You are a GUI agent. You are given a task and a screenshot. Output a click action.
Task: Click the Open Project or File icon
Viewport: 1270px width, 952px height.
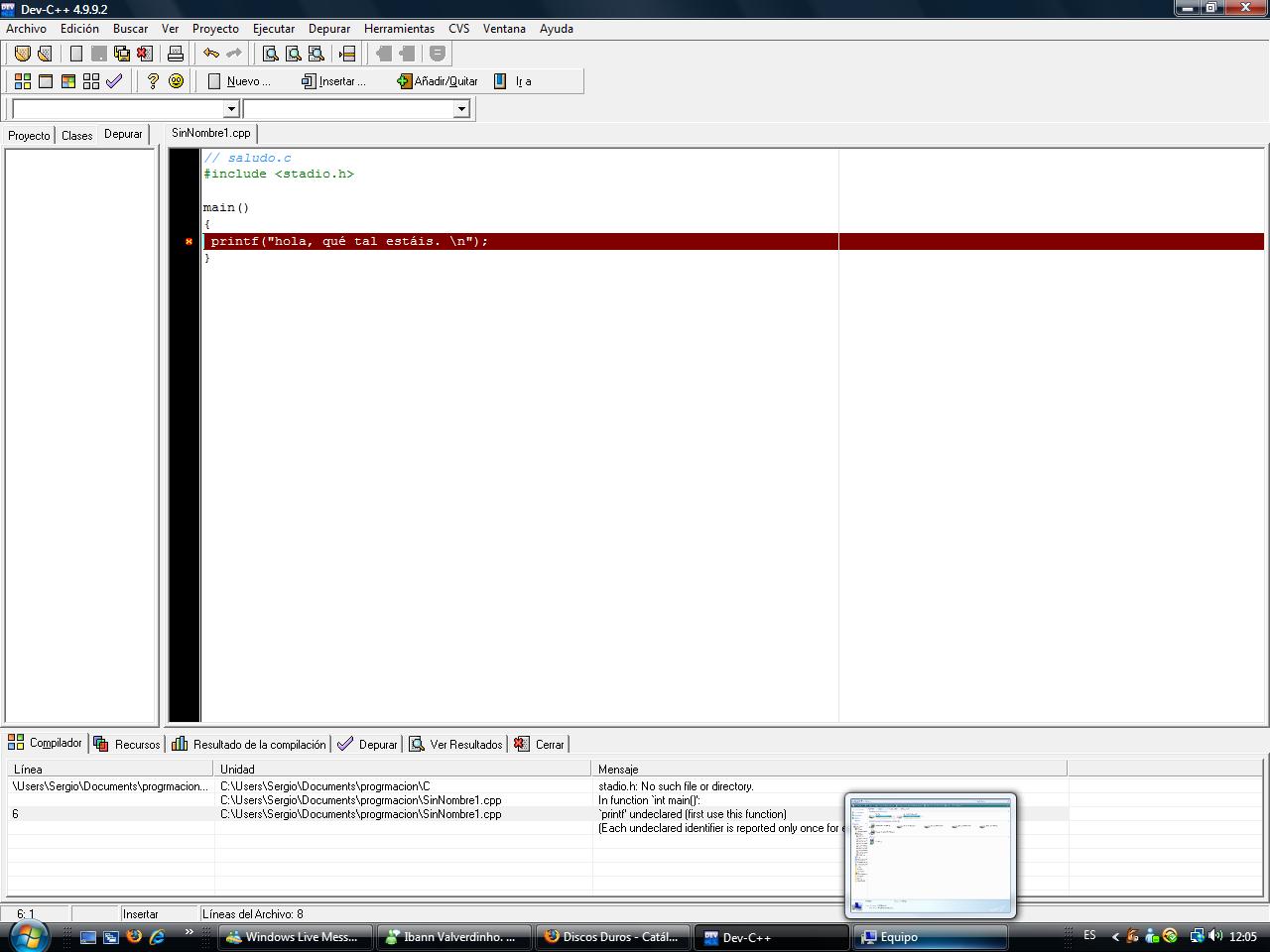[x=45, y=54]
